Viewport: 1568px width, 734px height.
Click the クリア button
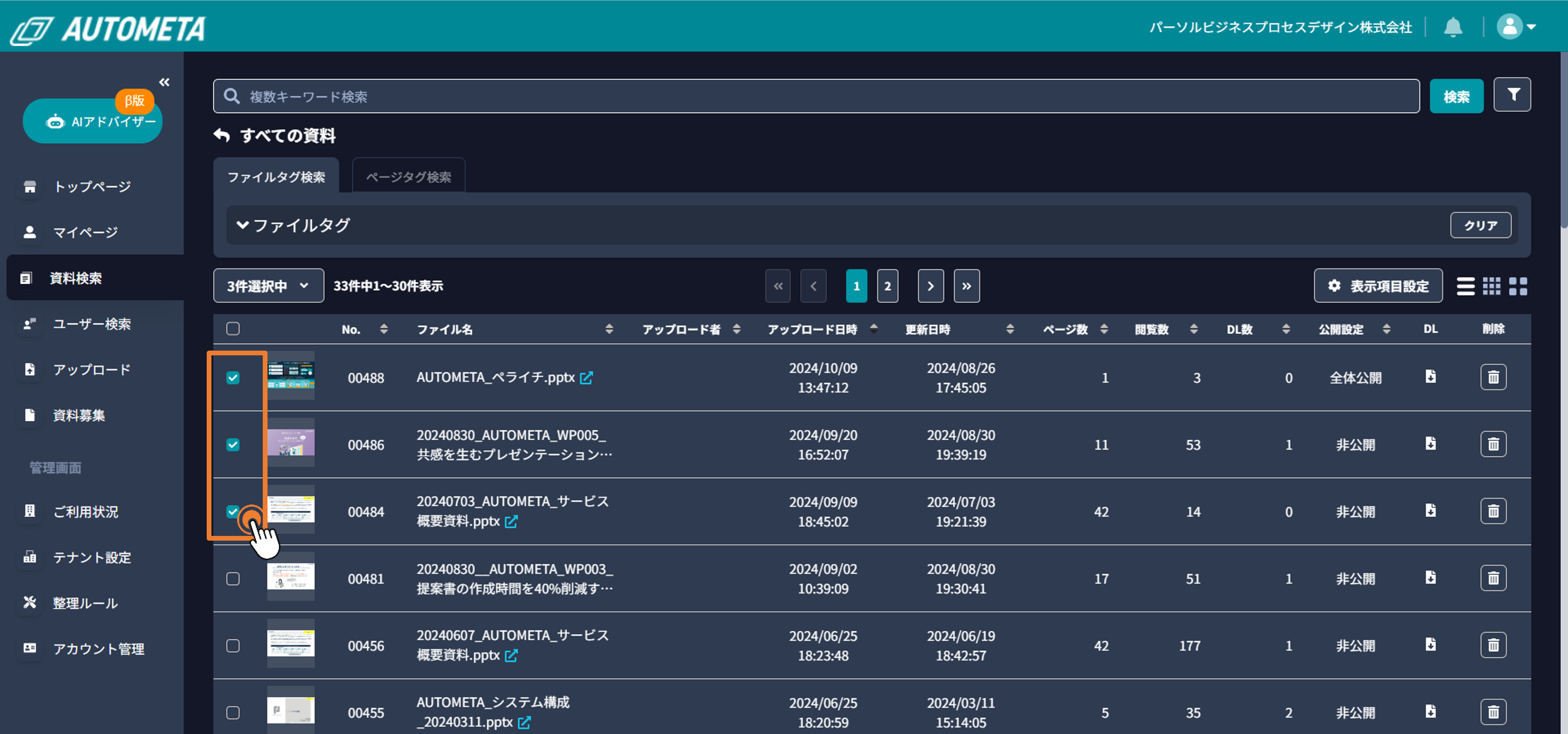[x=1481, y=225]
